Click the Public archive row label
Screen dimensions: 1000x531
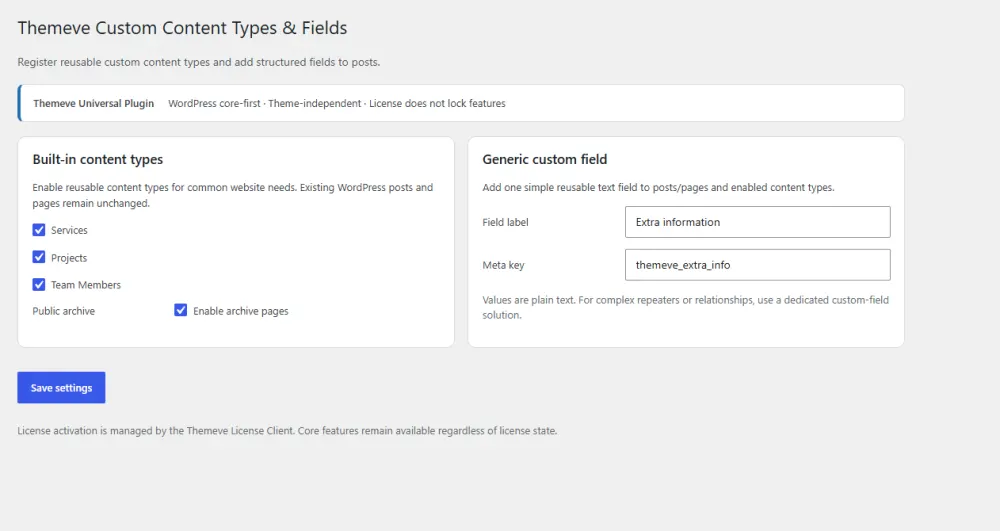64,311
